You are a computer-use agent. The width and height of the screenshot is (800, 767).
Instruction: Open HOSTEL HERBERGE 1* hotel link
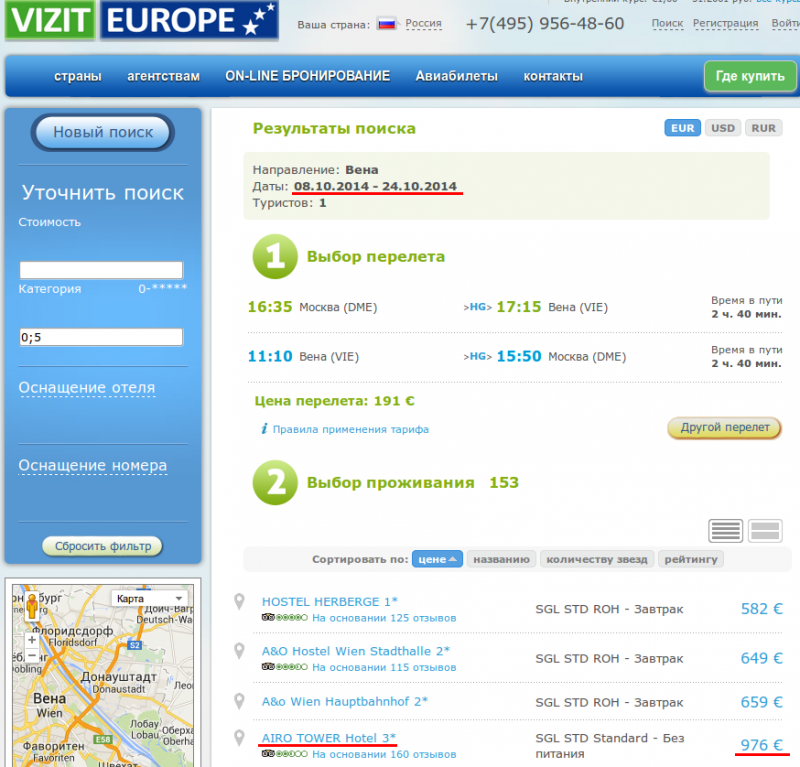point(330,602)
